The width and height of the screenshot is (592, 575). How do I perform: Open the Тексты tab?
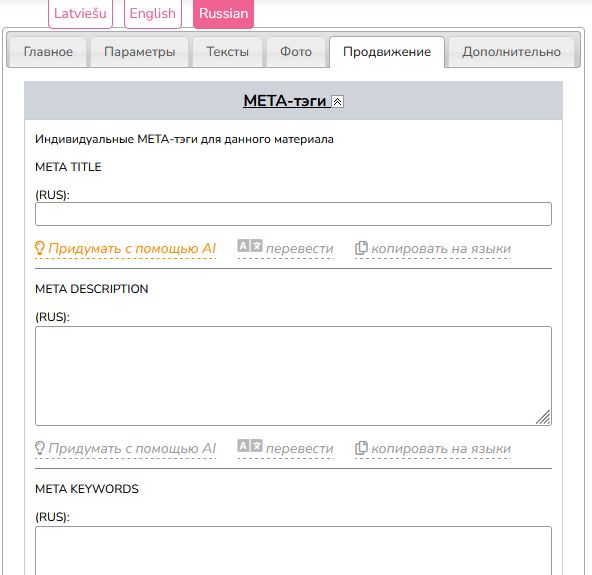[227, 52]
